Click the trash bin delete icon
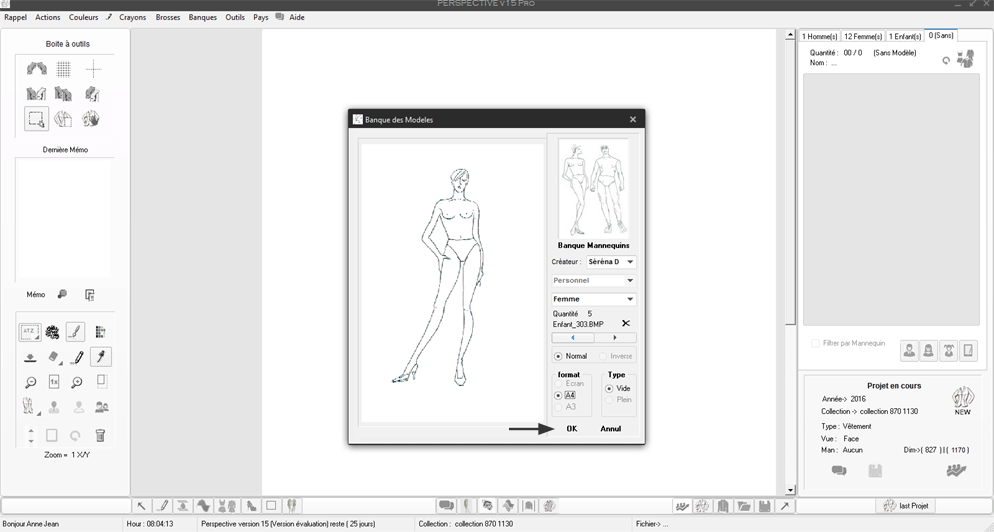994x532 pixels. tap(100, 435)
